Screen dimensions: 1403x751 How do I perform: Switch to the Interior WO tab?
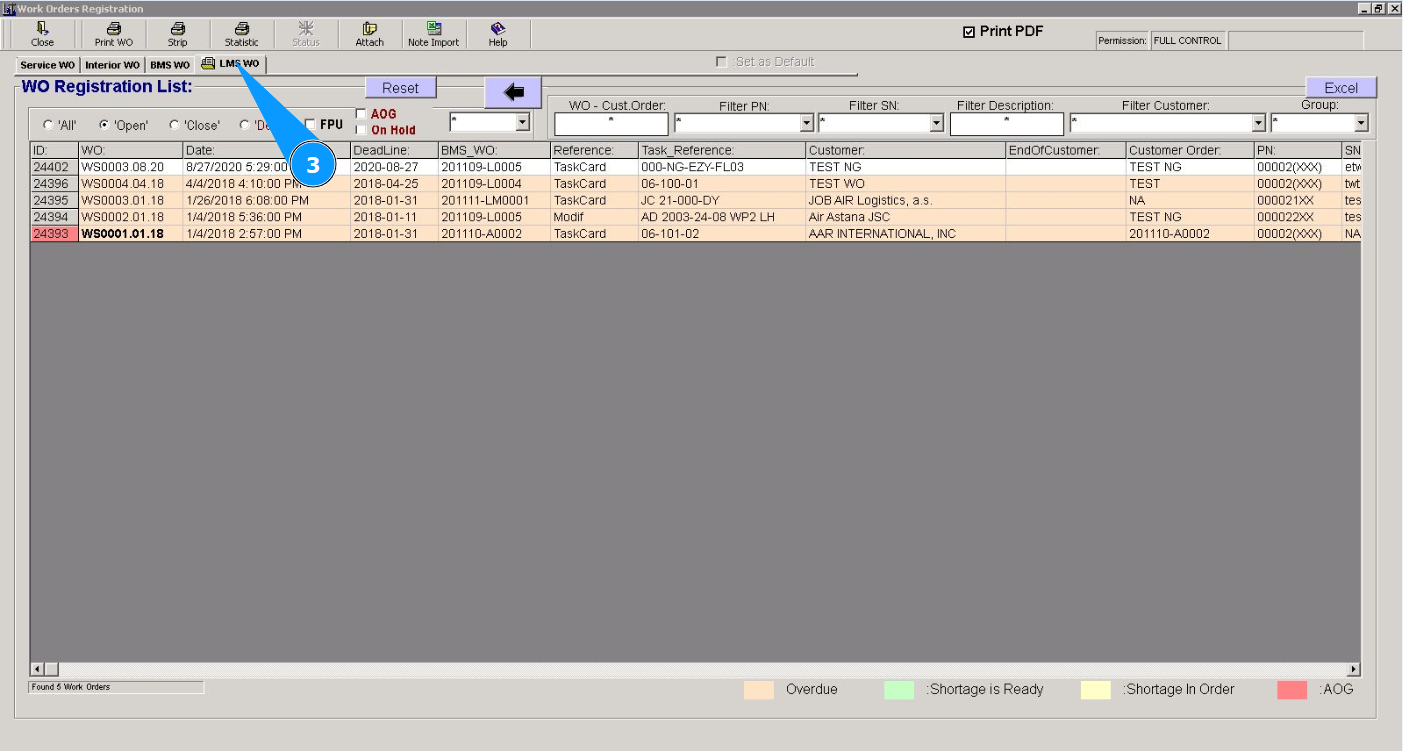pos(112,65)
